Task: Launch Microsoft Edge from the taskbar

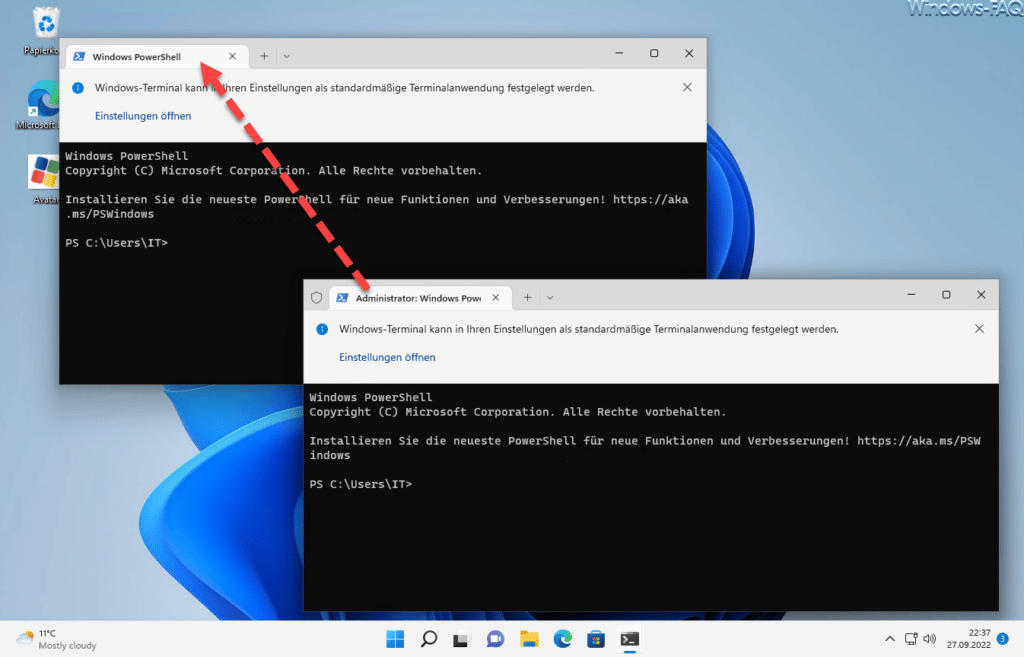Action: pos(562,639)
